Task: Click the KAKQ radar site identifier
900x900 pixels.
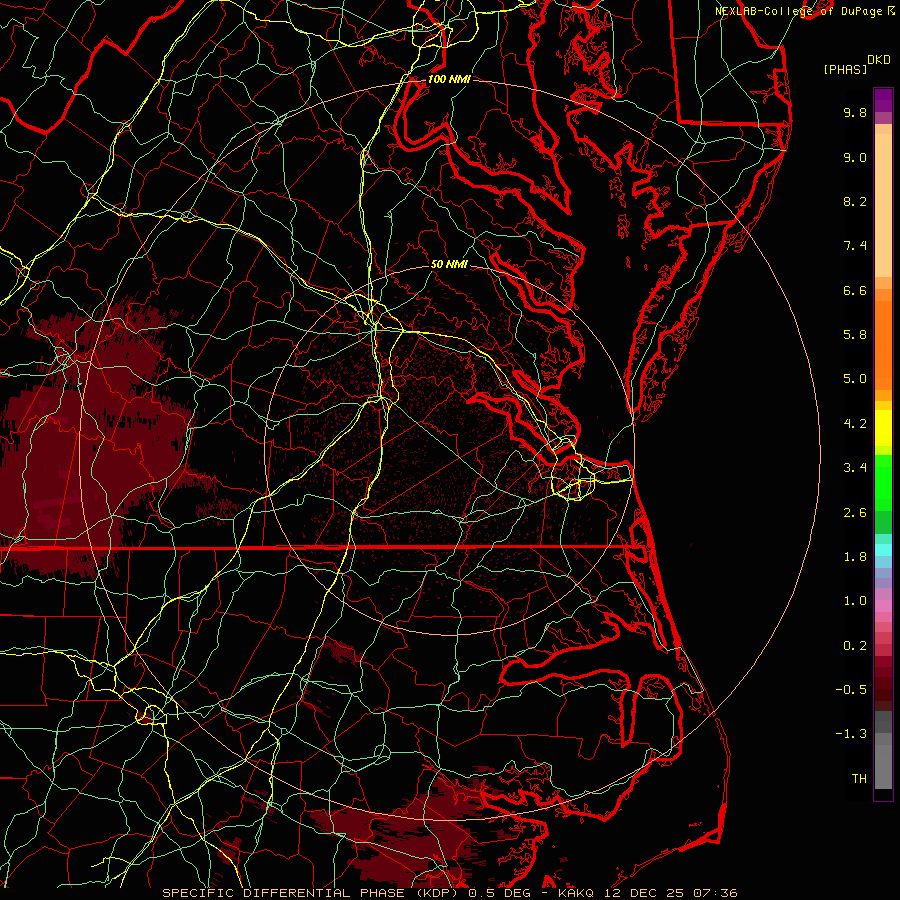Action: point(576,893)
